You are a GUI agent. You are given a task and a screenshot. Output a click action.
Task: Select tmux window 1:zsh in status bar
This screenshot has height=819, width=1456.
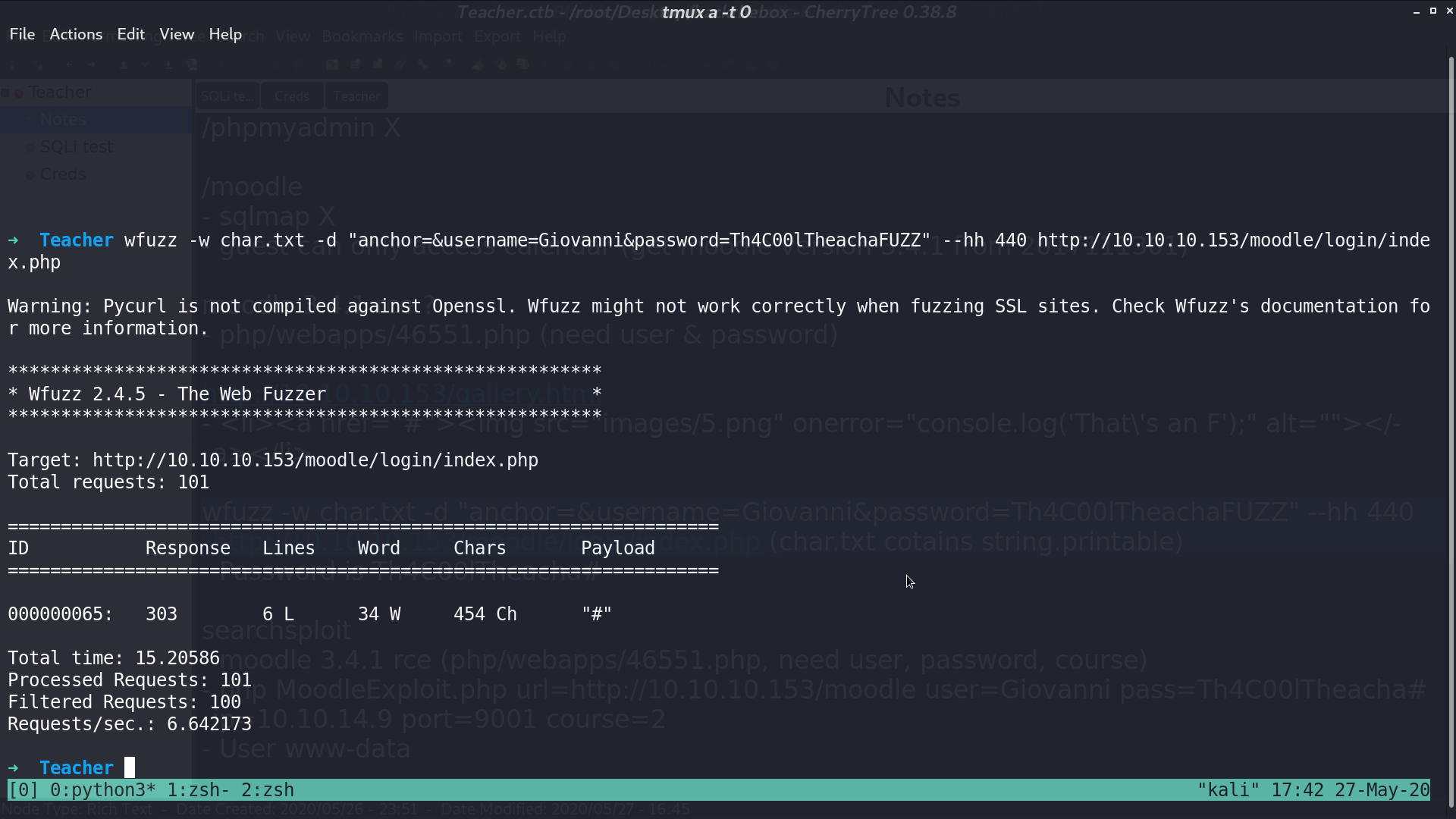[199, 790]
